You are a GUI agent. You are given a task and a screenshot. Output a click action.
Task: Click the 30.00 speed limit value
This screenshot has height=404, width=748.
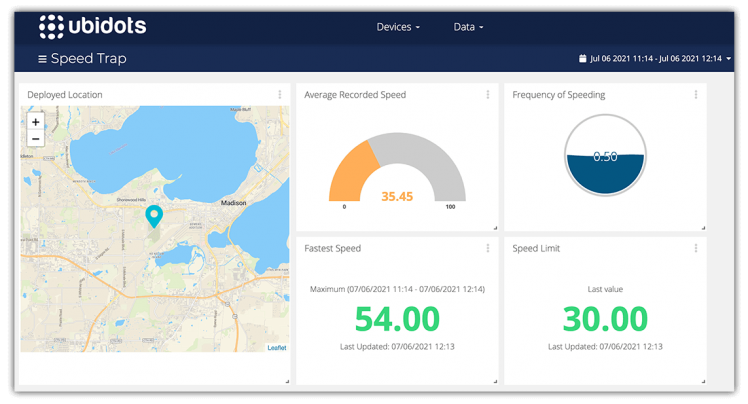click(605, 318)
